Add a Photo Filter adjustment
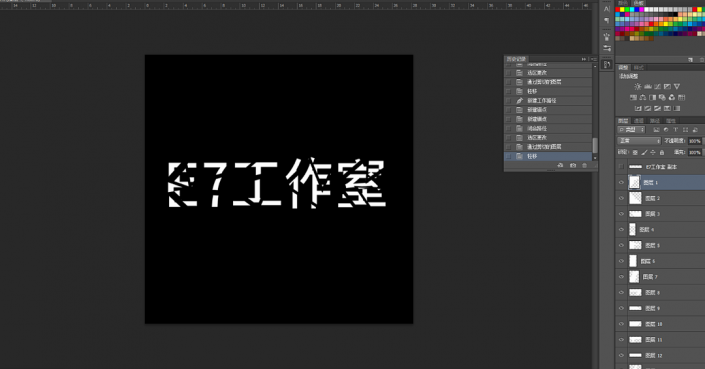Screen dimensions: 705x369 (x=662, y=97)
